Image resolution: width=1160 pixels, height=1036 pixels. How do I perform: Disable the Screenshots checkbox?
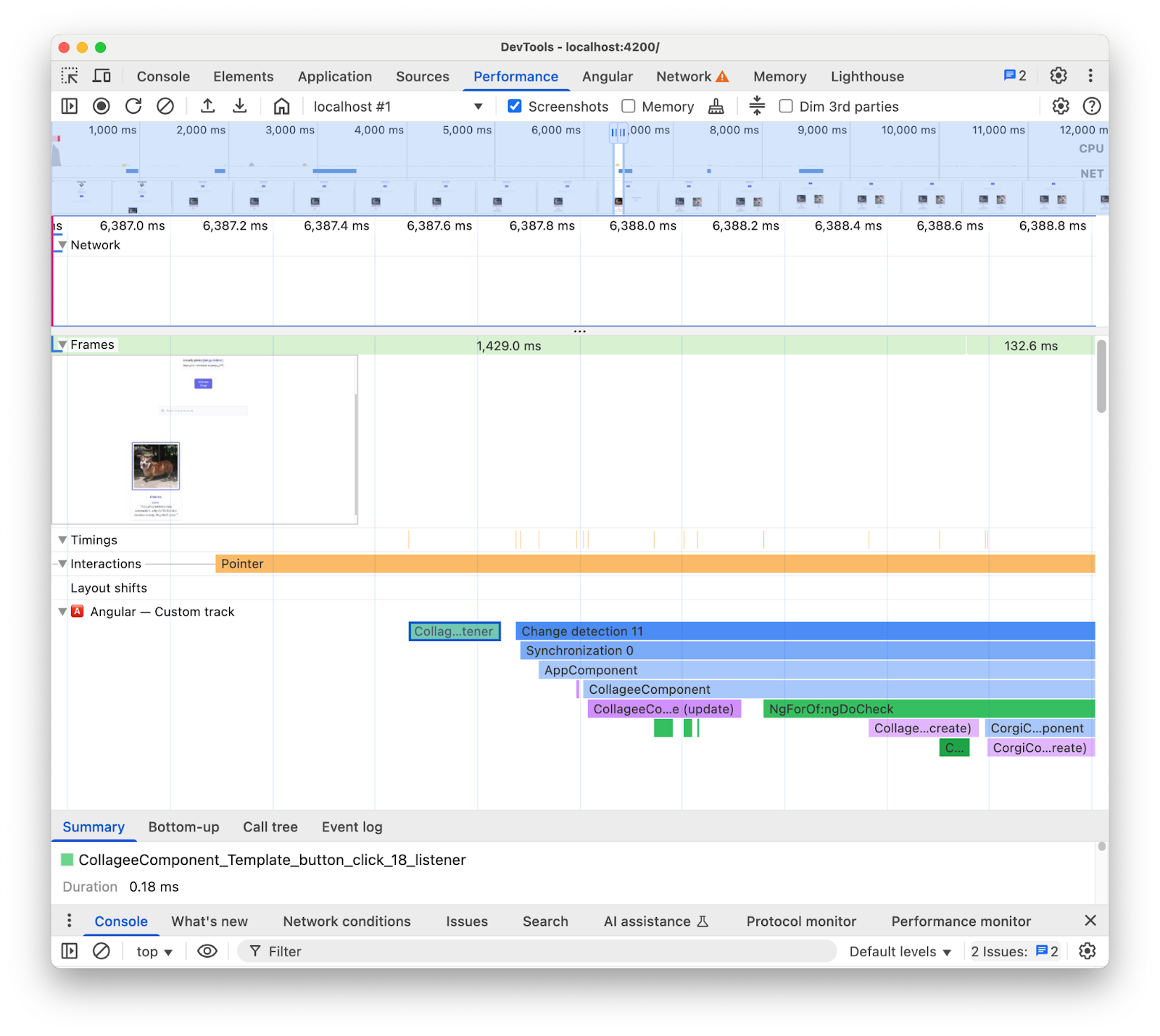[x=514, y=106]
